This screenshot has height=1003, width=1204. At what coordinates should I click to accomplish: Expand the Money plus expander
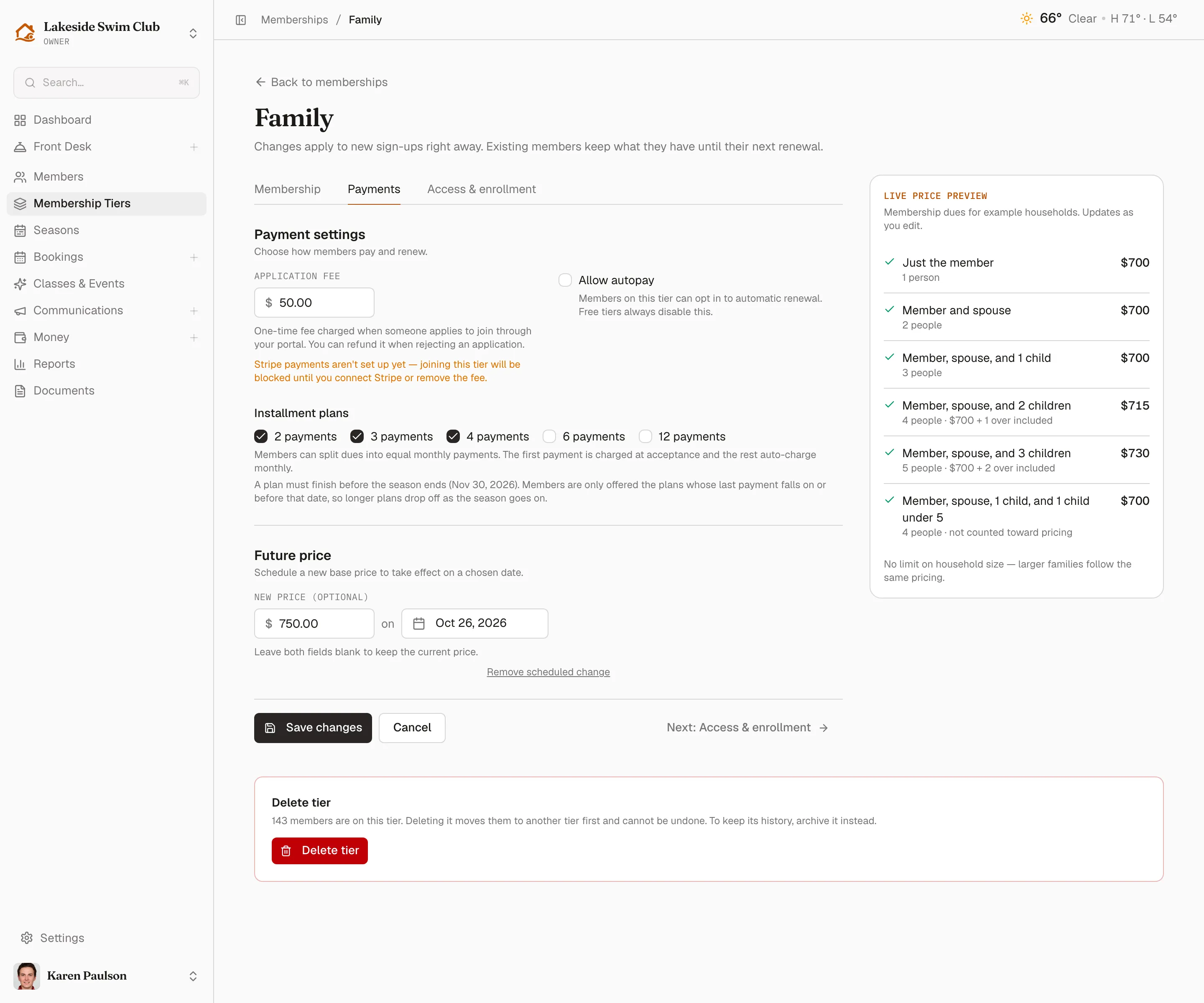coord(194,338)
